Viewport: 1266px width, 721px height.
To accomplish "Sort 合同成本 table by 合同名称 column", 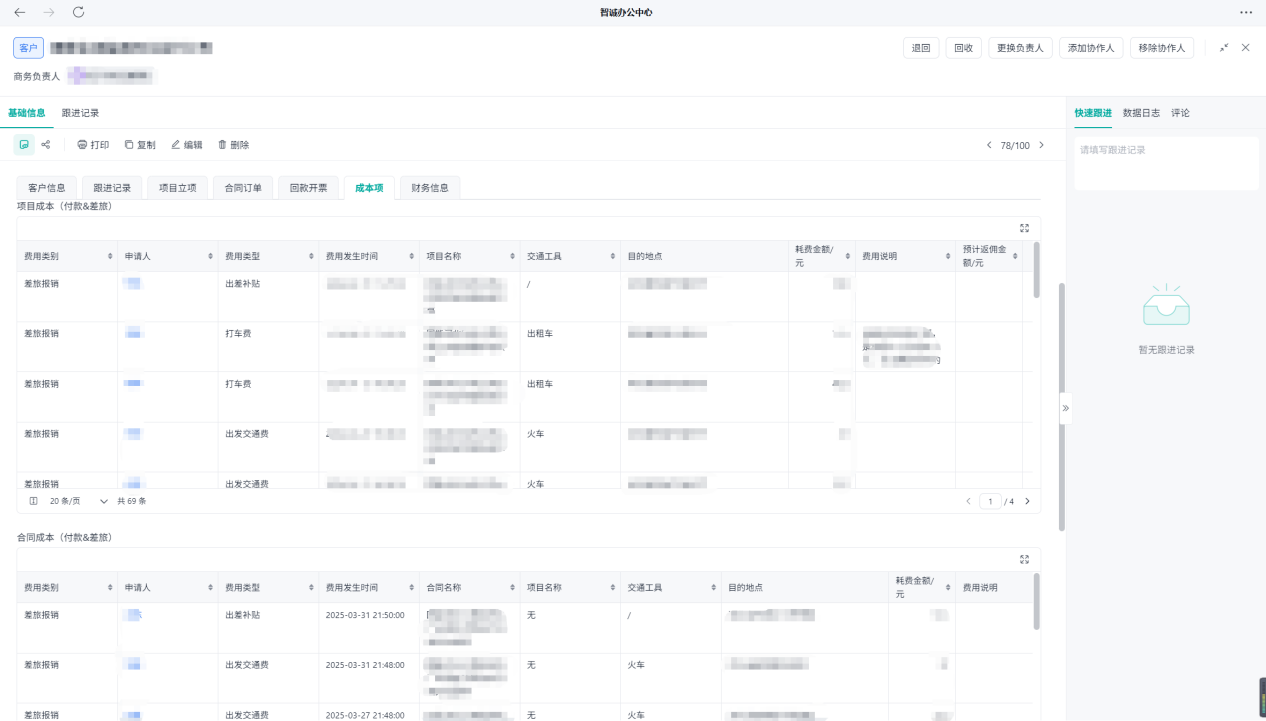I will (x=512, y=587).
